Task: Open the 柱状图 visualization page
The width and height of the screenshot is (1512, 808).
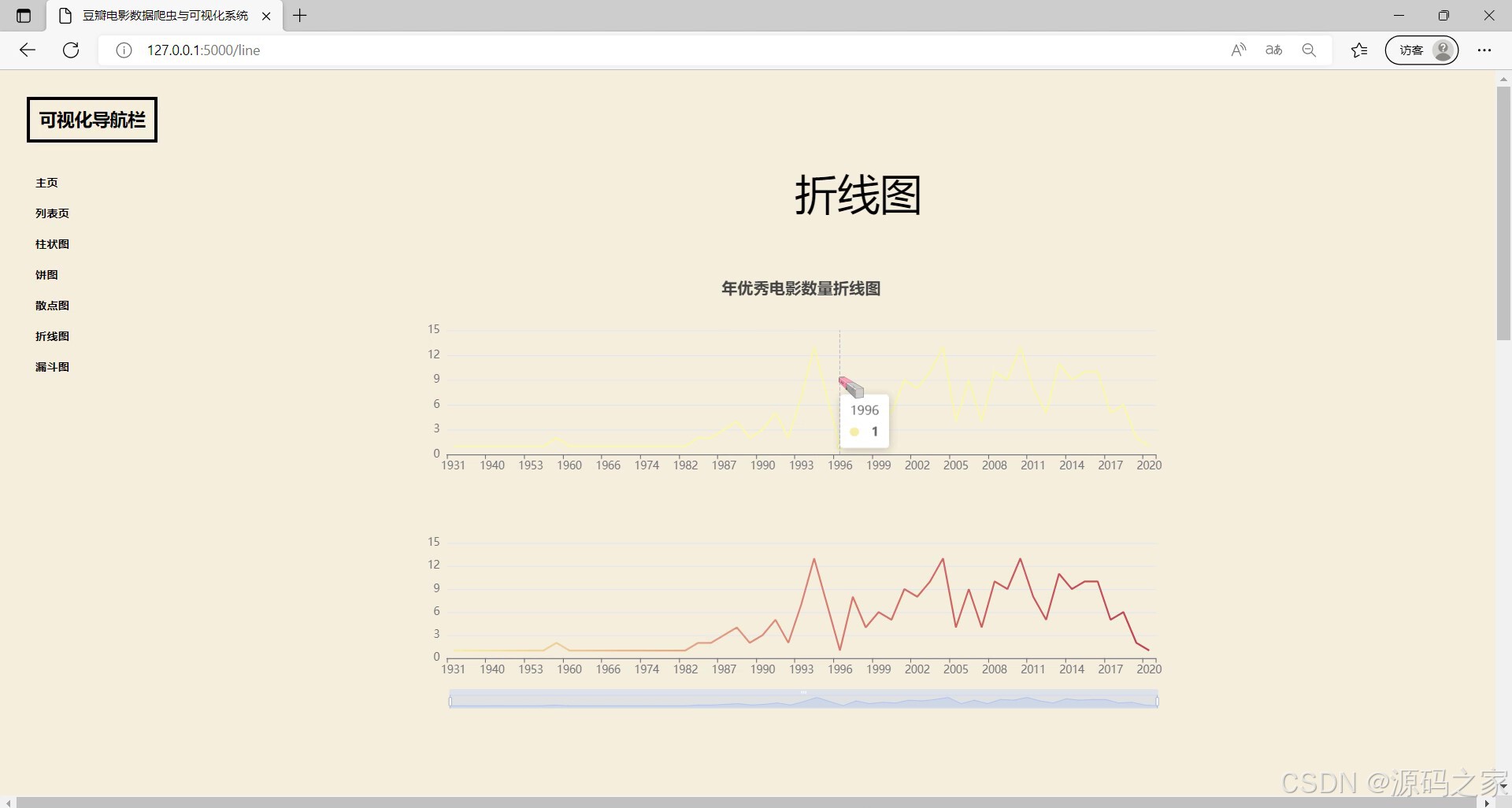Action: pos(52,243)
